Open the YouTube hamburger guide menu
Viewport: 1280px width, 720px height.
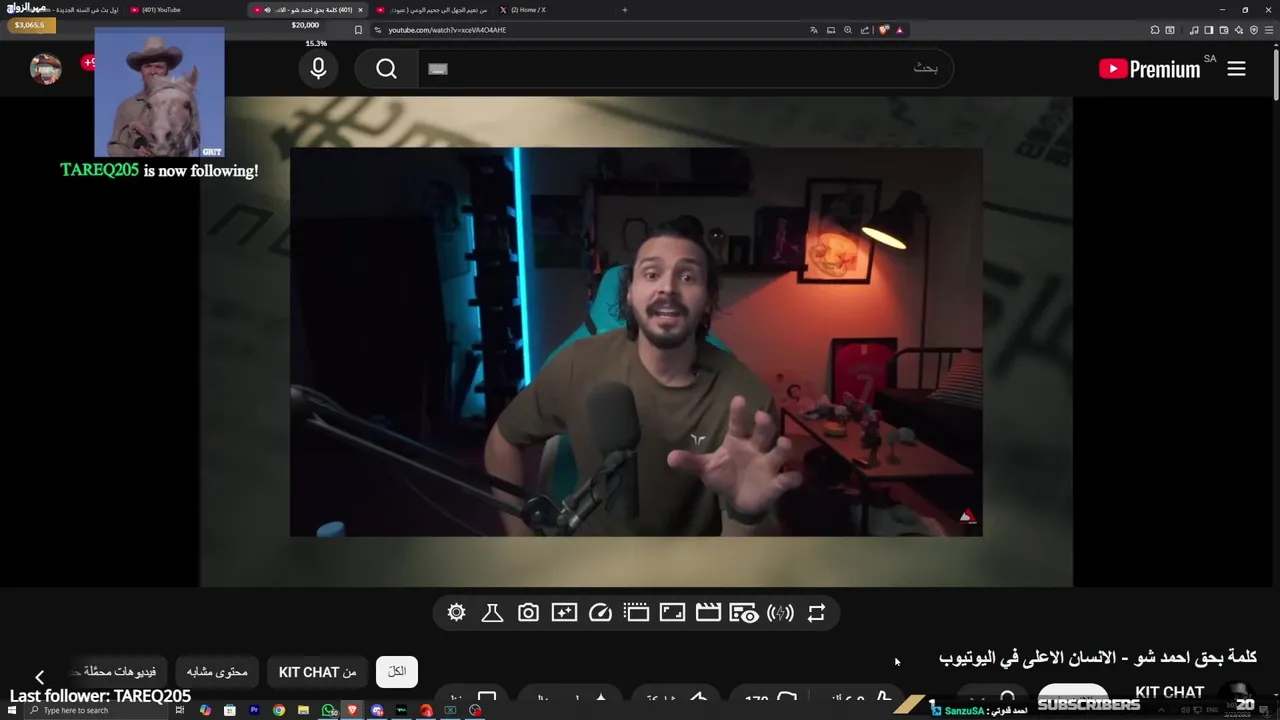coord(1237,69)
